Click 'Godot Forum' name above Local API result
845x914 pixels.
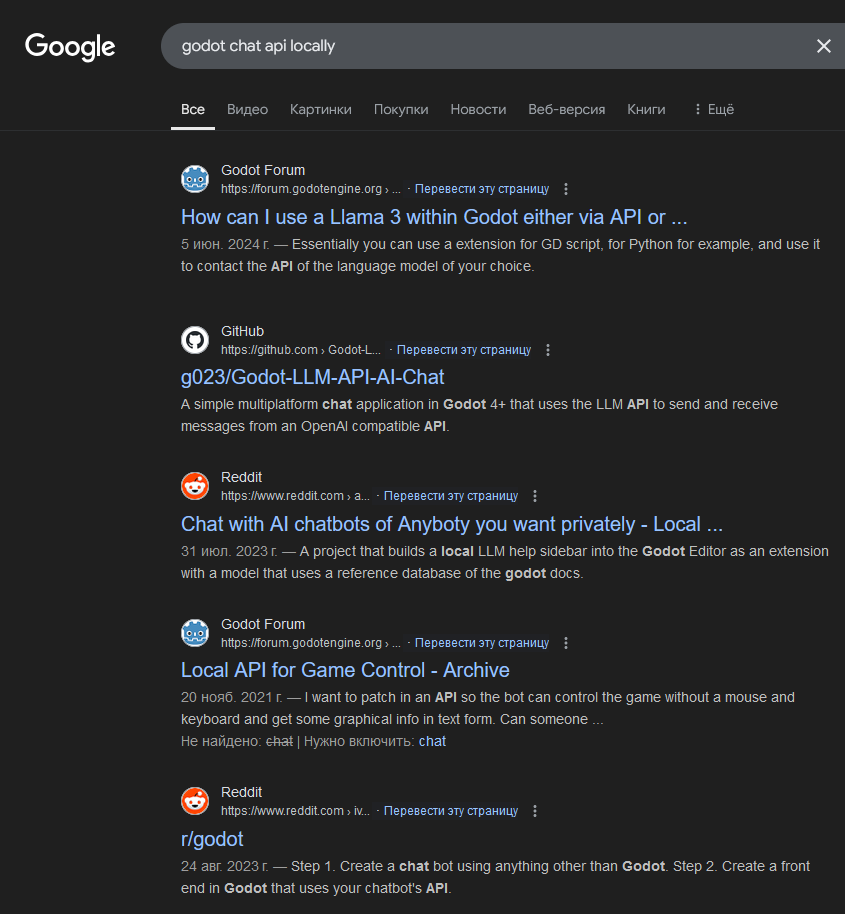coord(263,624)
